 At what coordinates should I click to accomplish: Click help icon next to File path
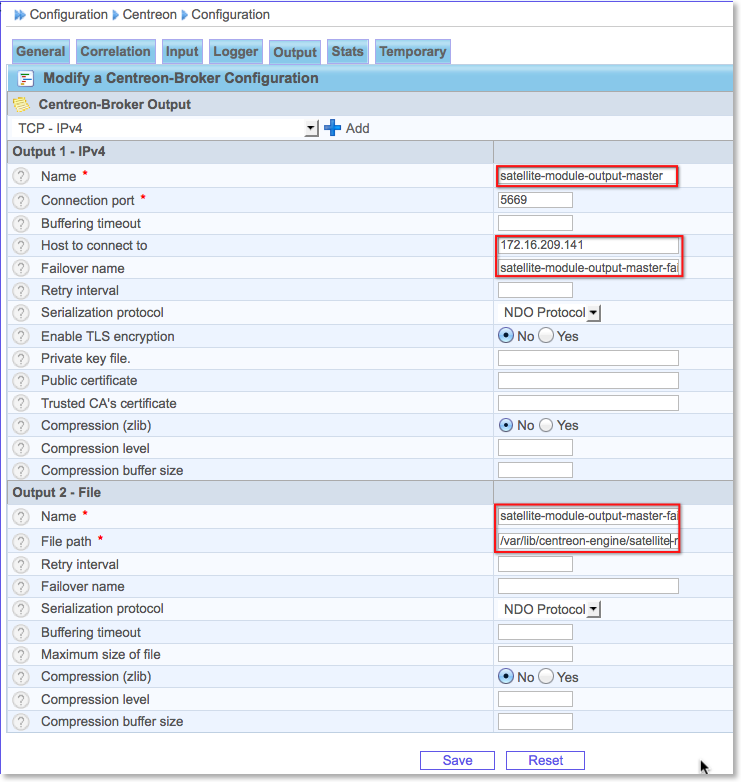pyautogui.click(x=21, y=542)
